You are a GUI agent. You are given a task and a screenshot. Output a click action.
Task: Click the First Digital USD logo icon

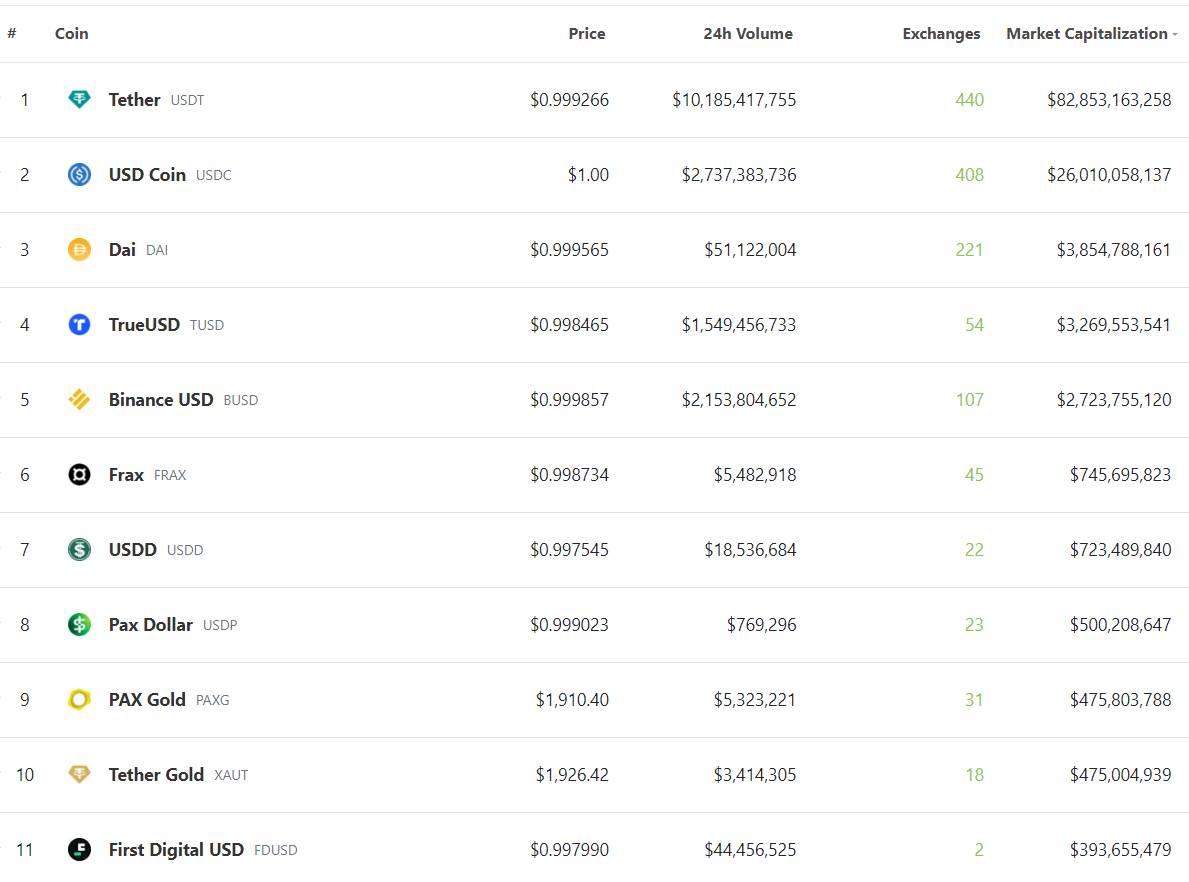pyautogui.click(x=79, y=849)
